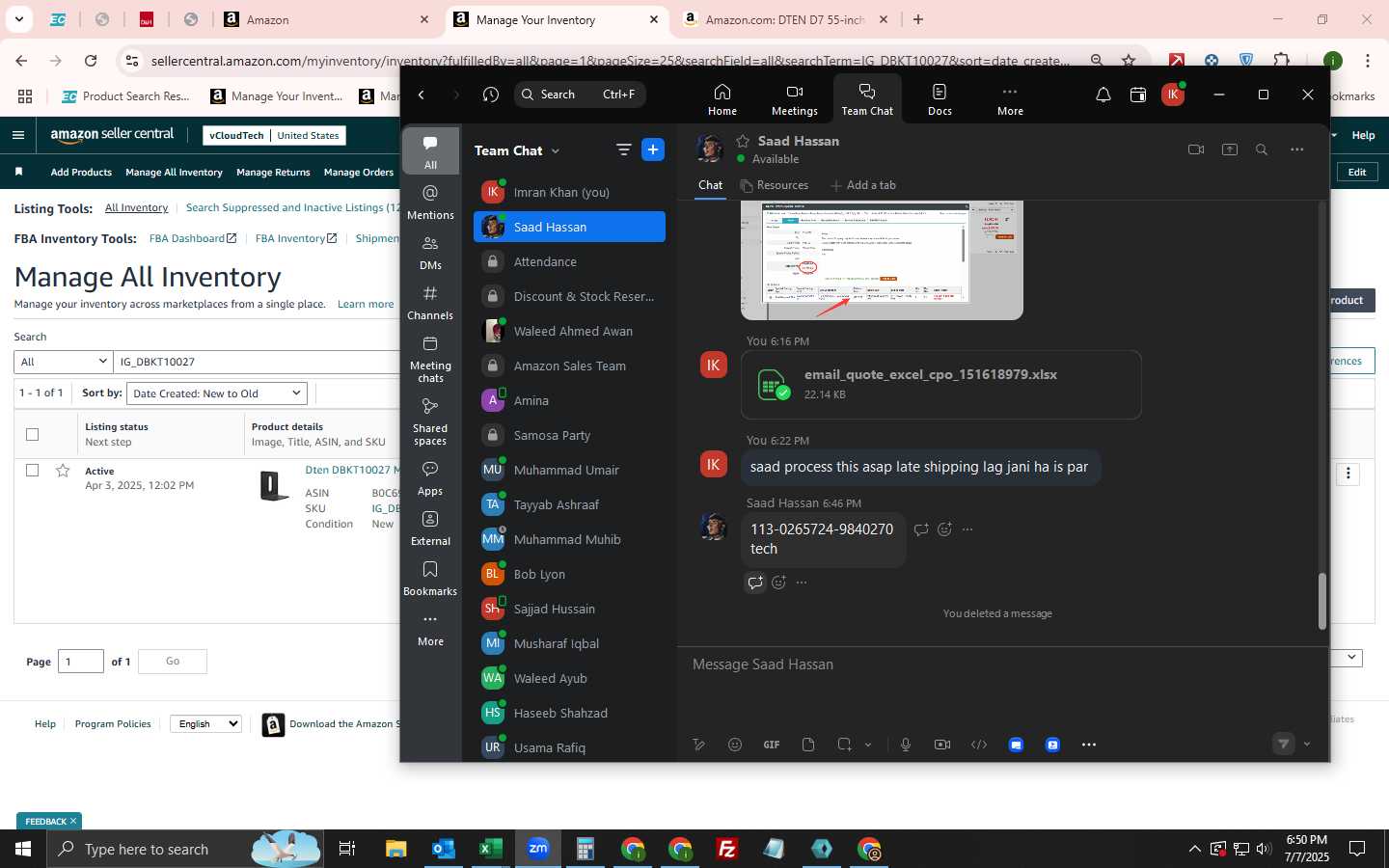Viewport: 1389px width, 868px height.
Task: Open Amazon Sales Team channel
Action: (569, 366)
